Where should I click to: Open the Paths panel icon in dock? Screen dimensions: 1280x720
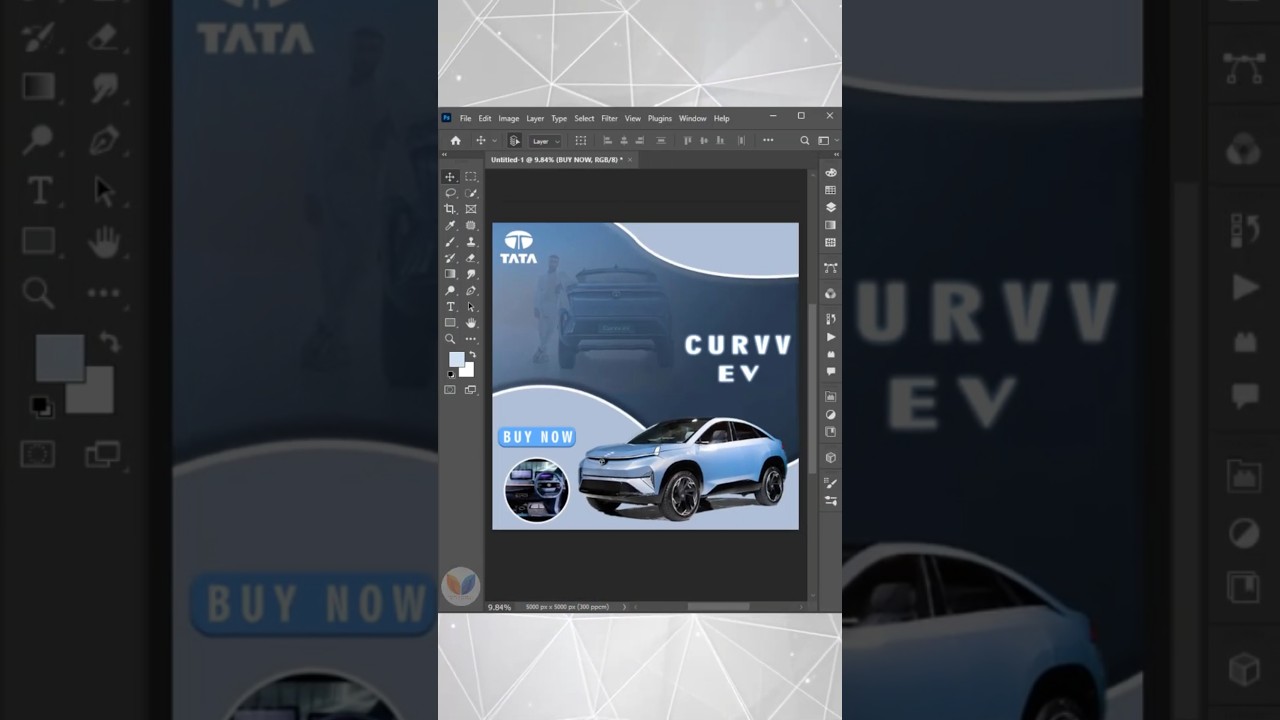tap(830, 268)
